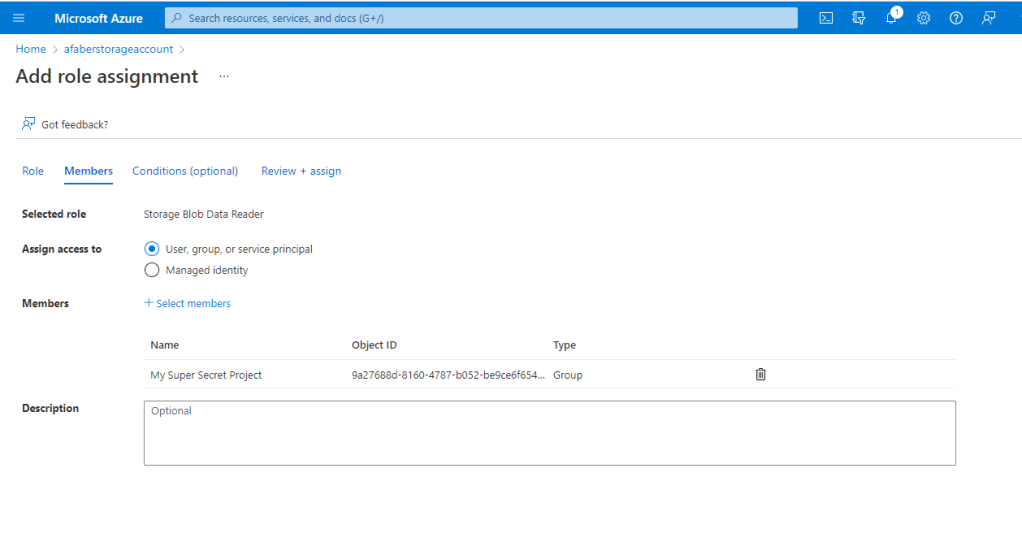The image size is (1022, 542).
Task: Open the Help question mark icon
Action: point(955,18)
